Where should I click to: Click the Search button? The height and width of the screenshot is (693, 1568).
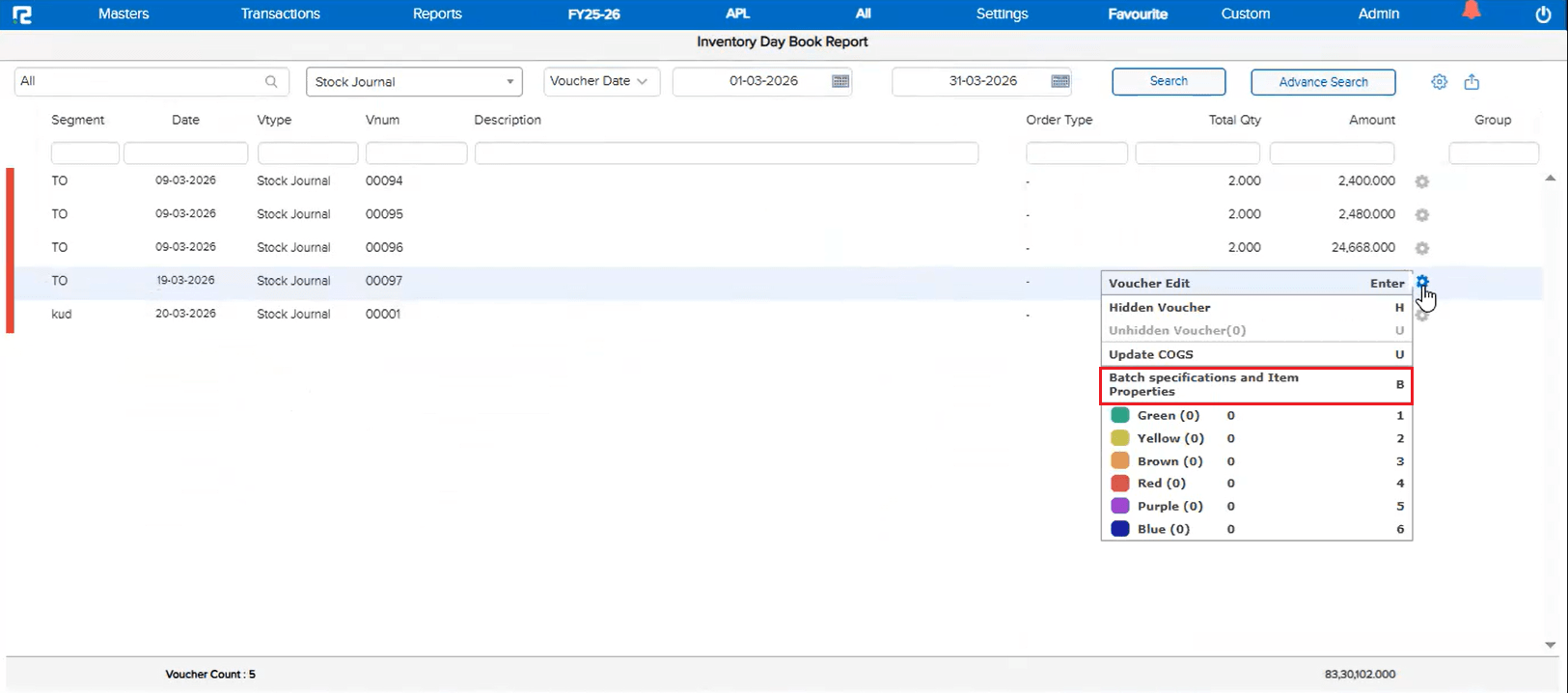[x=1169, y=81]
